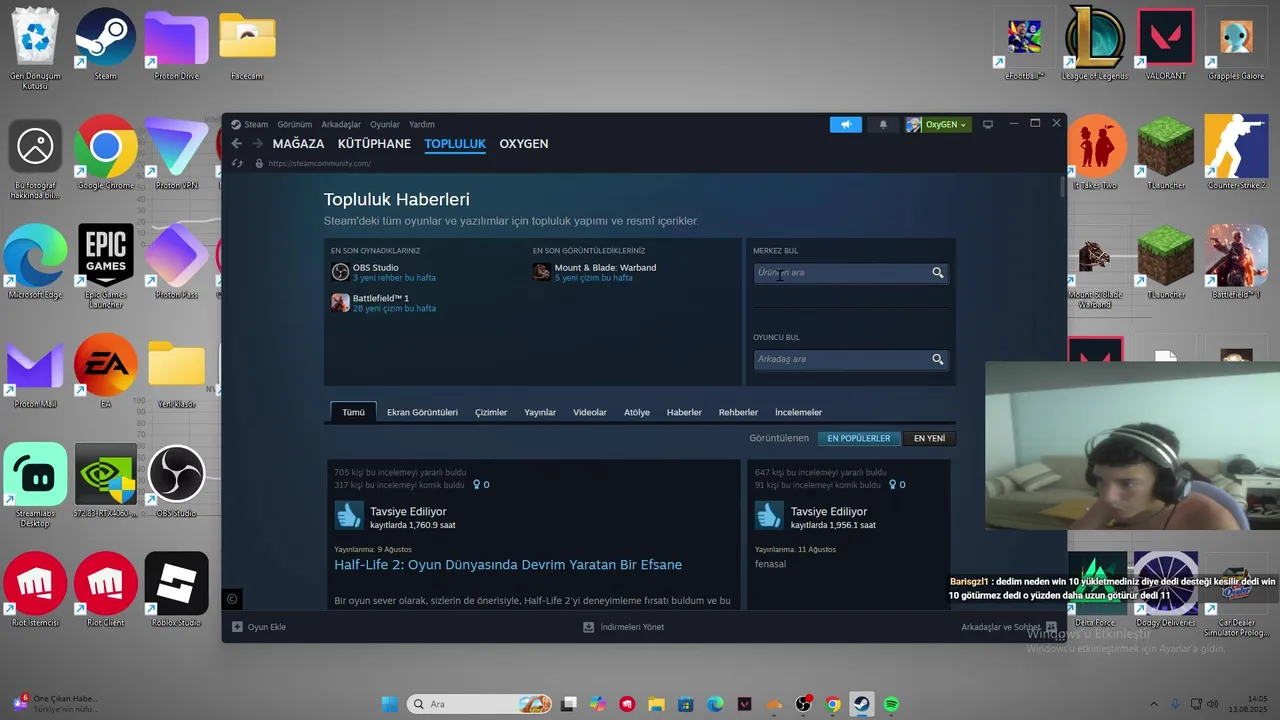The height and width of the screenshot is (720, 1280).
Task: Reload the Steam community page
Action: point(237,163)
